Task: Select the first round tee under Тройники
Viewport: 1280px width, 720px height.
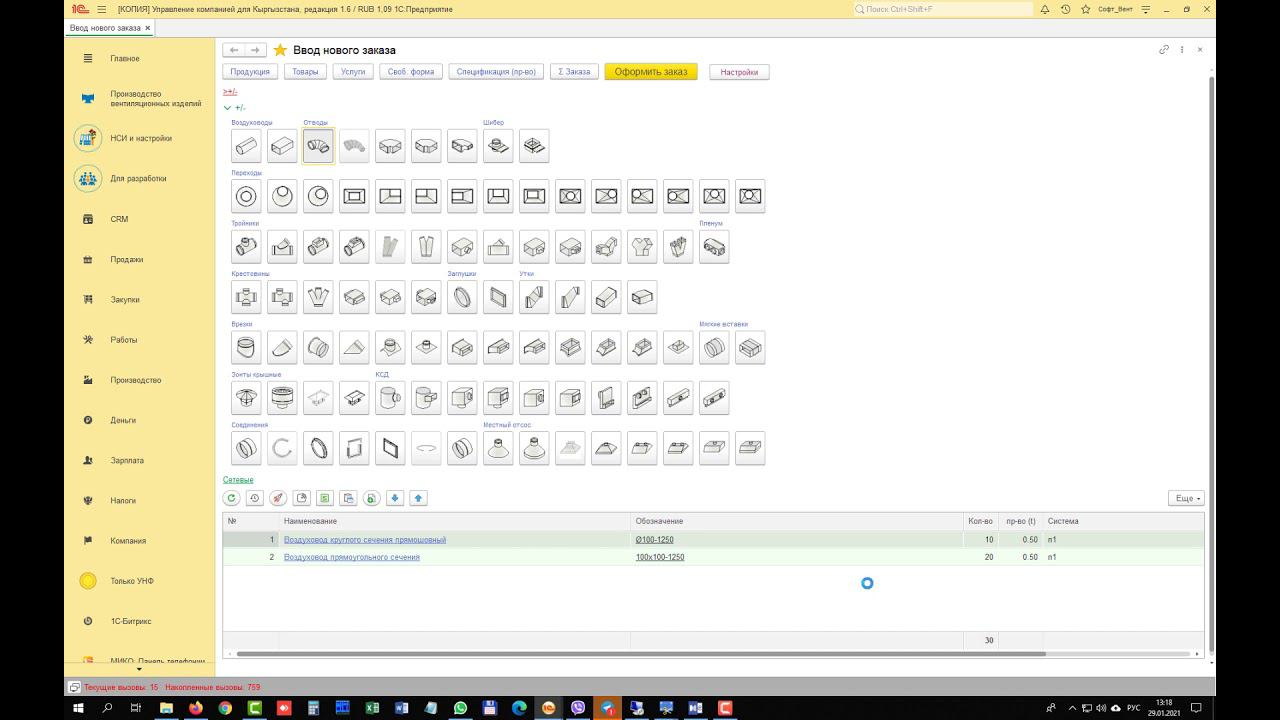Action: pyautogui.click(x=246, y=246)
